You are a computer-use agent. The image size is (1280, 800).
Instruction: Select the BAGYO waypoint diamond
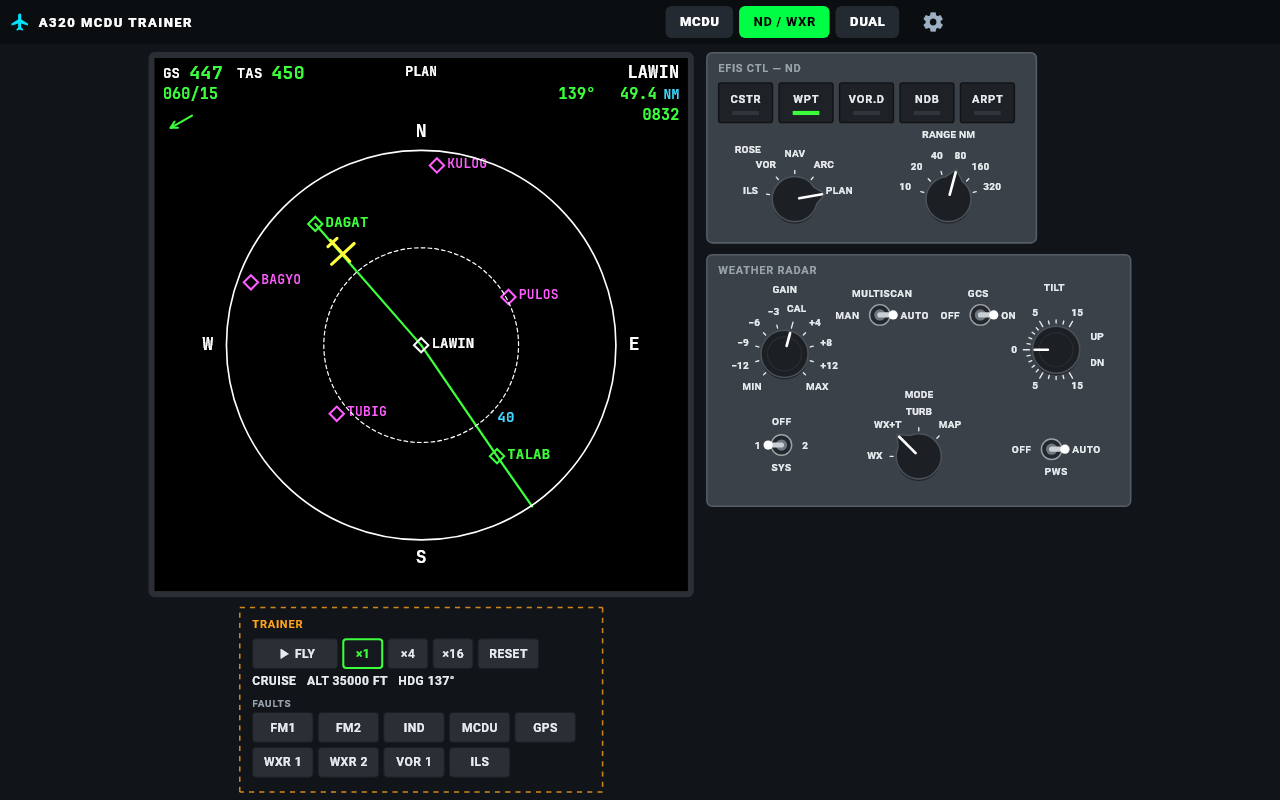251,282
